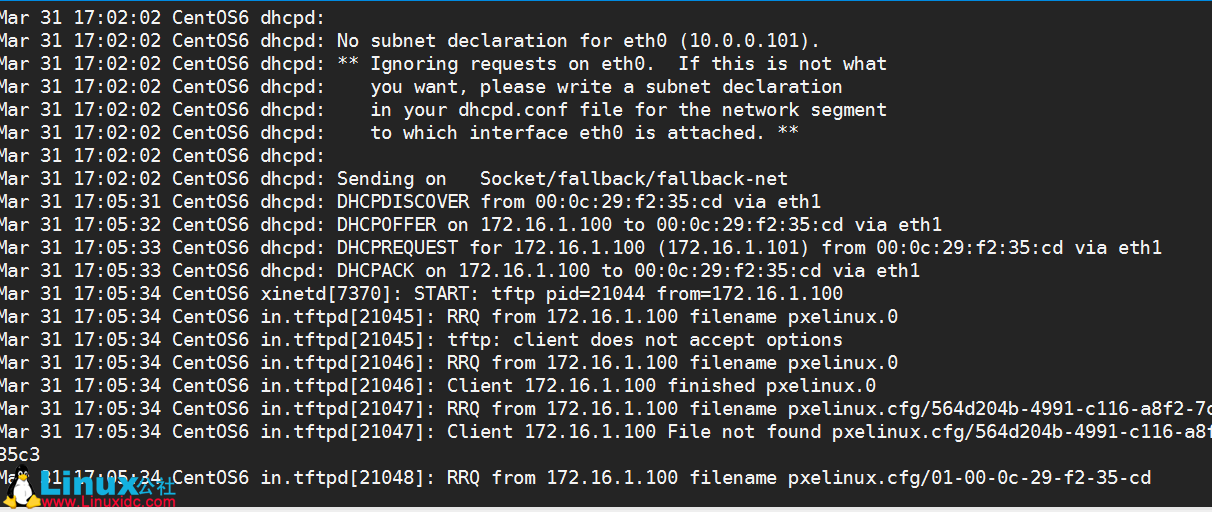The width and height of the screenshot is (1212, 512).
Task: Click the pxelinux.cfg/01-00-0c-29-f2-35-cd filename
Action: click(x=969, y=478)
